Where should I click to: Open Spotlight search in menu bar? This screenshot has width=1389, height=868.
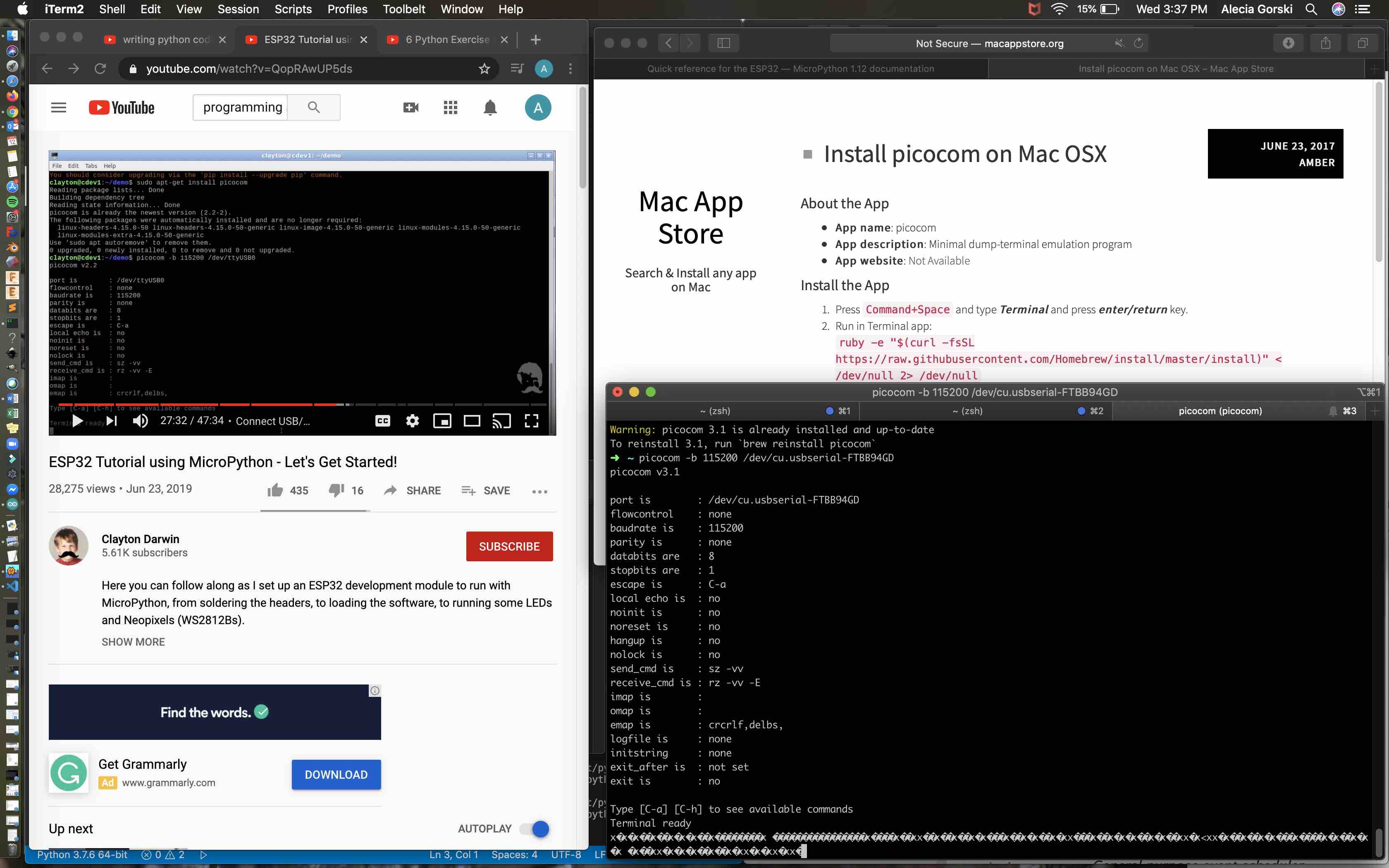(x=1311, y=9)
